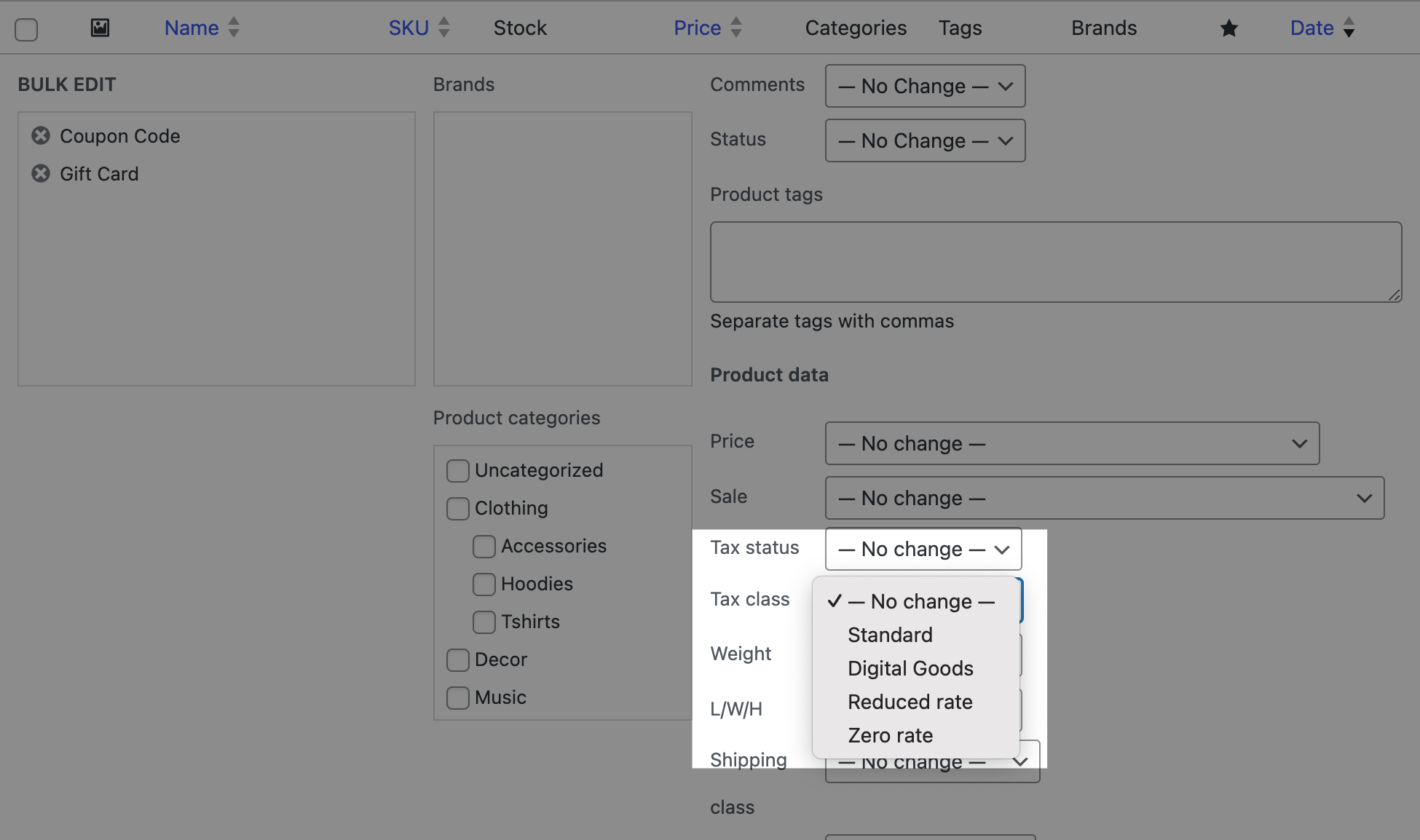
Task: Choose Digital Goods tax class option
Action: 910,668
